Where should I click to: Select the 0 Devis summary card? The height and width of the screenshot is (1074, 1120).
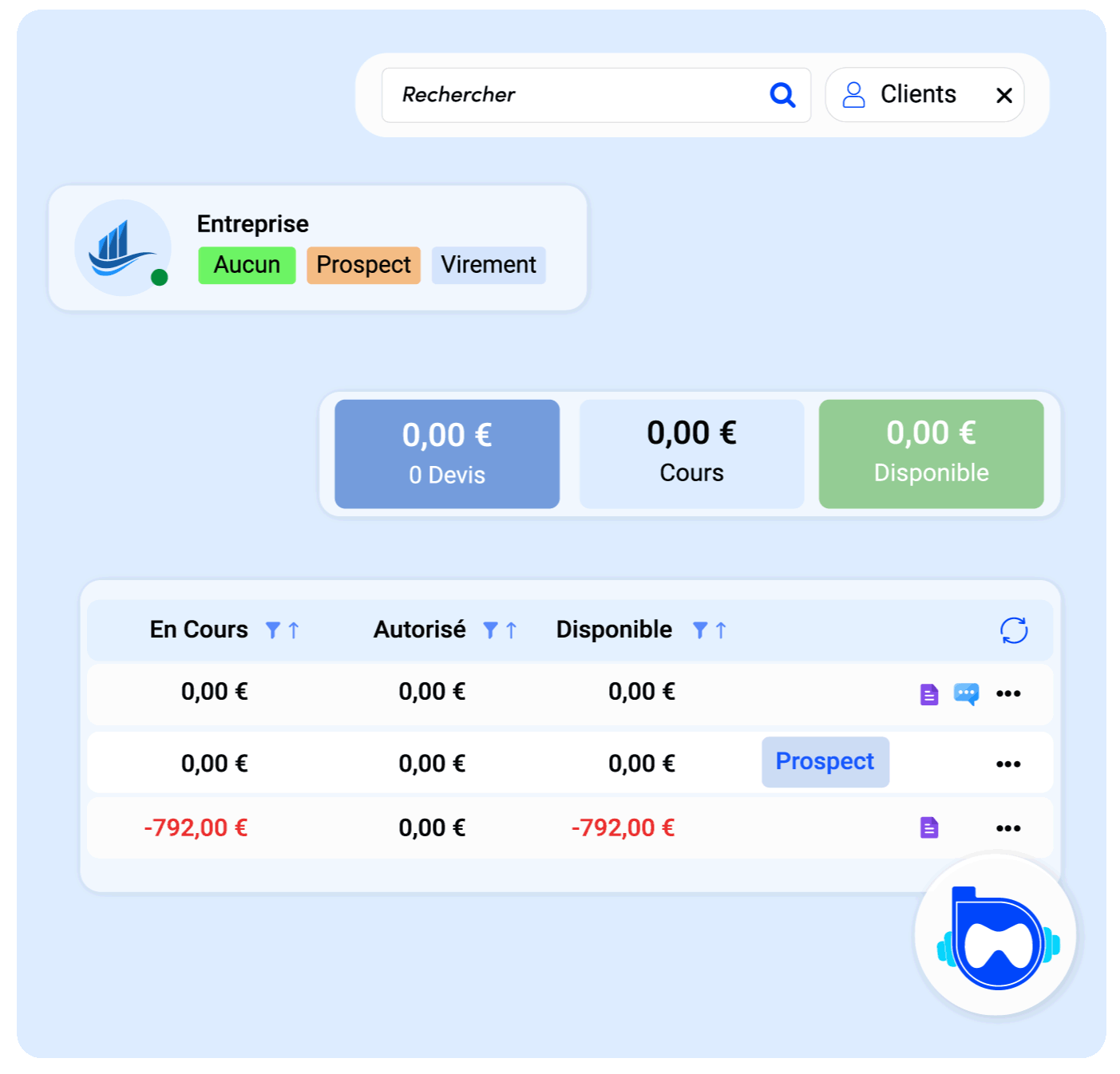pyautogui.click(x=447, y=454)
